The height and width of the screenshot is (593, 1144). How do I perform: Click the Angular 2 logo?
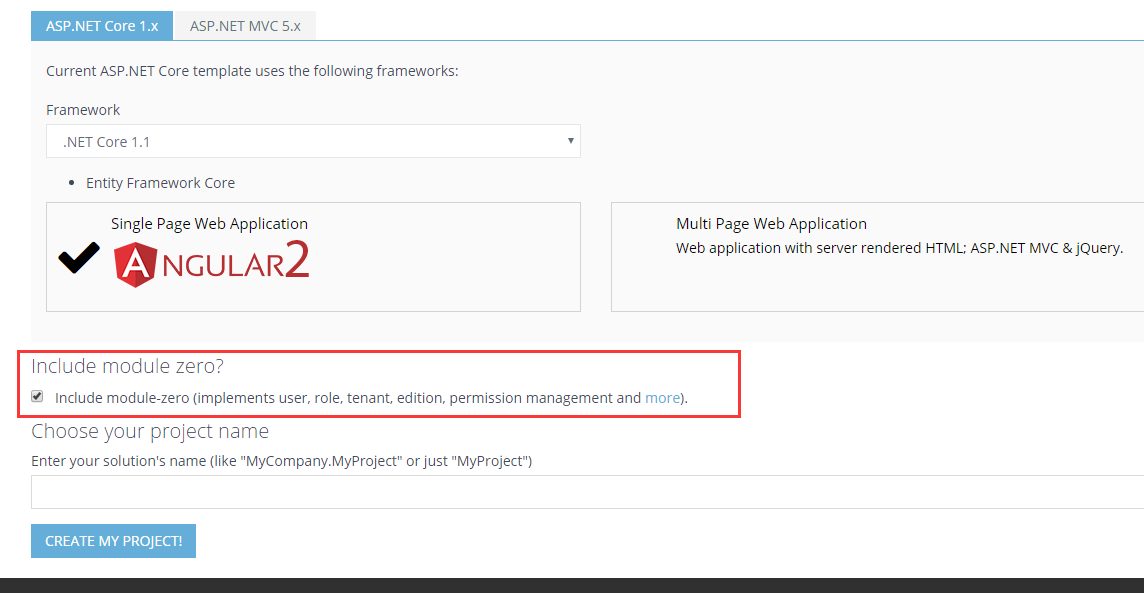212,263
